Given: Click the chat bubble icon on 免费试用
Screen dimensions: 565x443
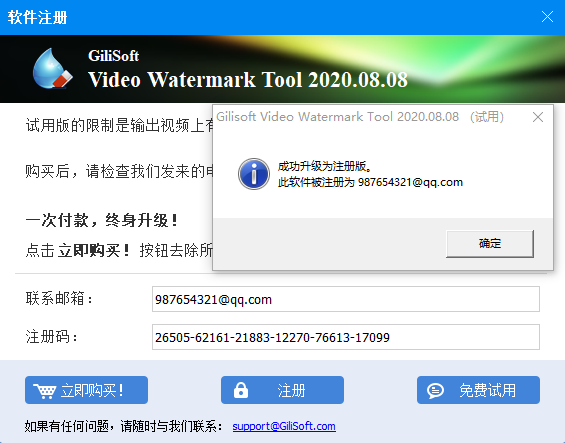Looking at the screenshot, I should [x=435, y=390].
